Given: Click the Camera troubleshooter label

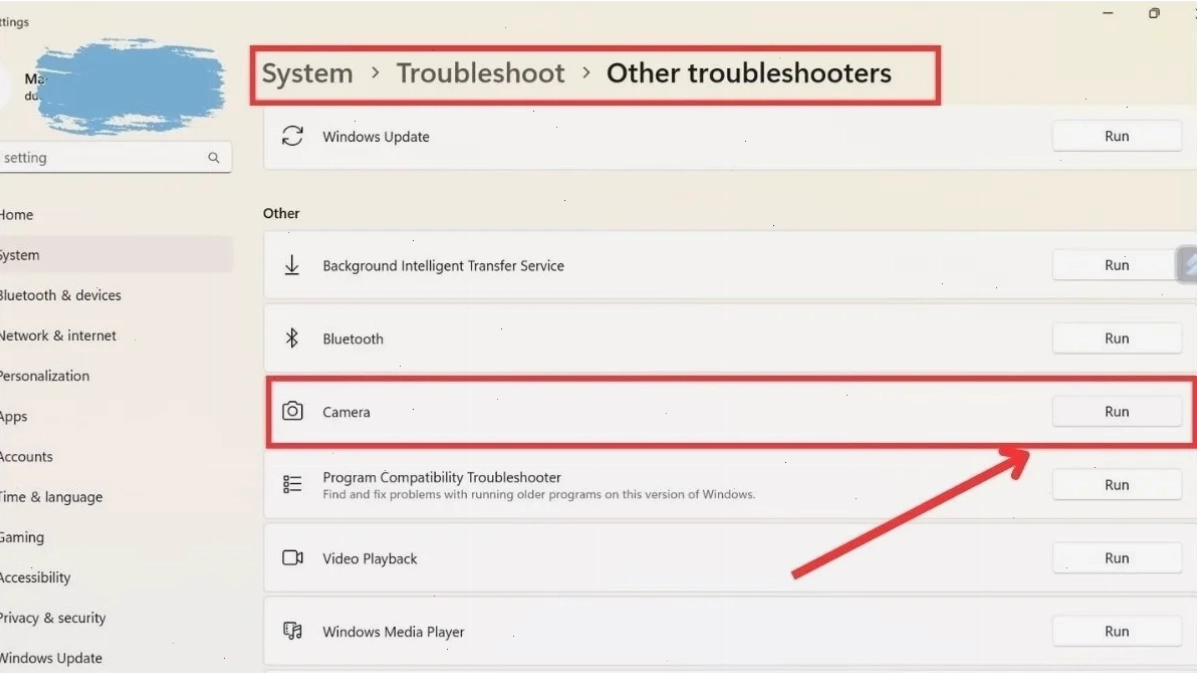Looking at the screenshot, I should pyautogui.click(x=347, y=412).
